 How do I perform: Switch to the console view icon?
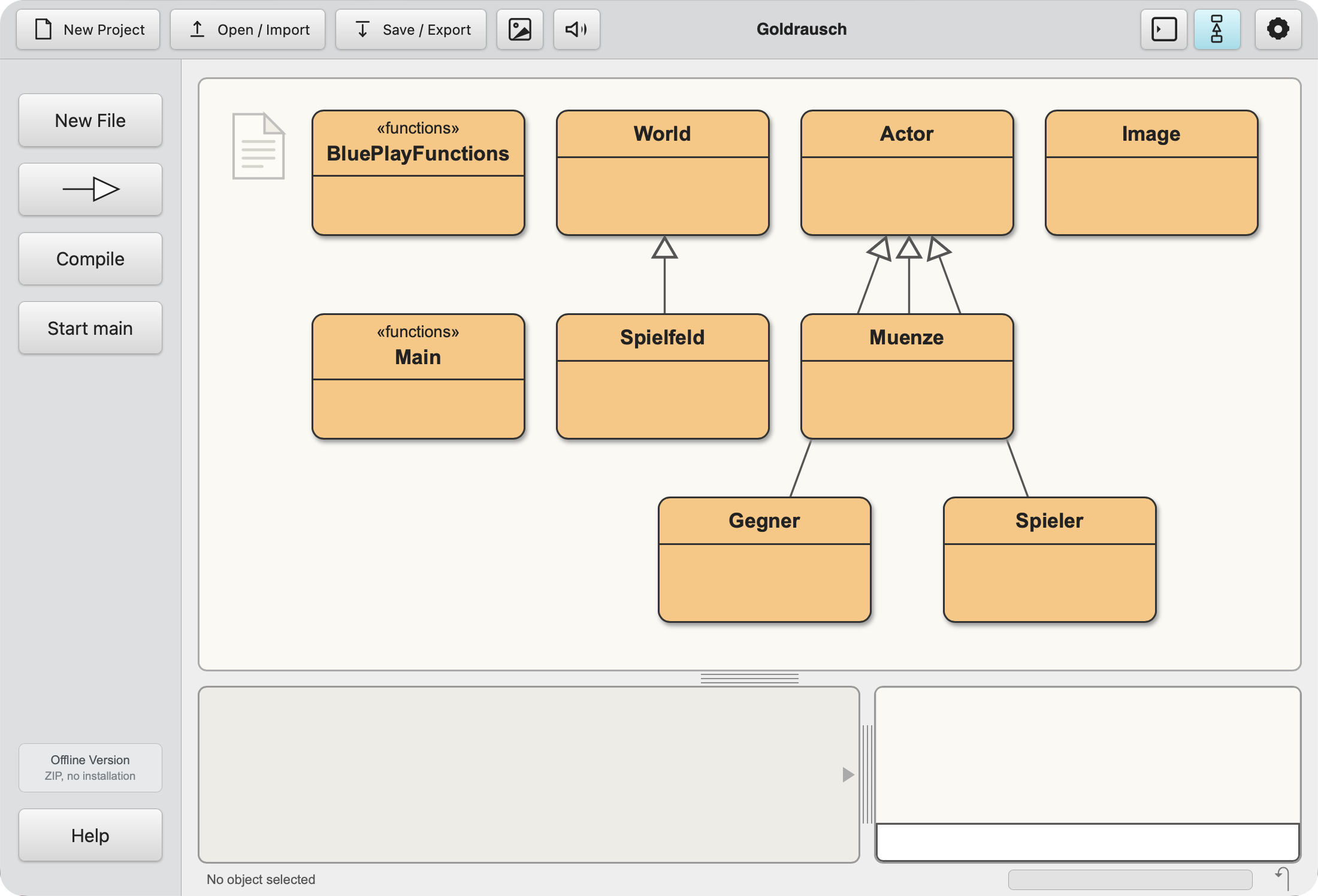point(1164,29)
